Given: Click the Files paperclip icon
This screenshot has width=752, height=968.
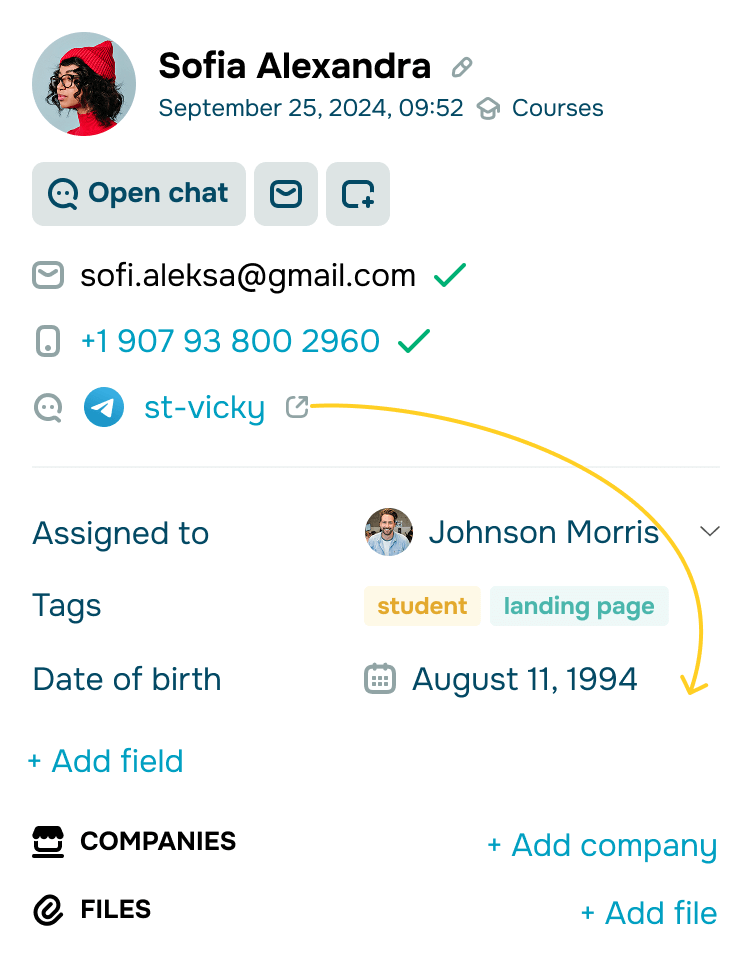Looking at the screenshot, I should tap(47, 909).
